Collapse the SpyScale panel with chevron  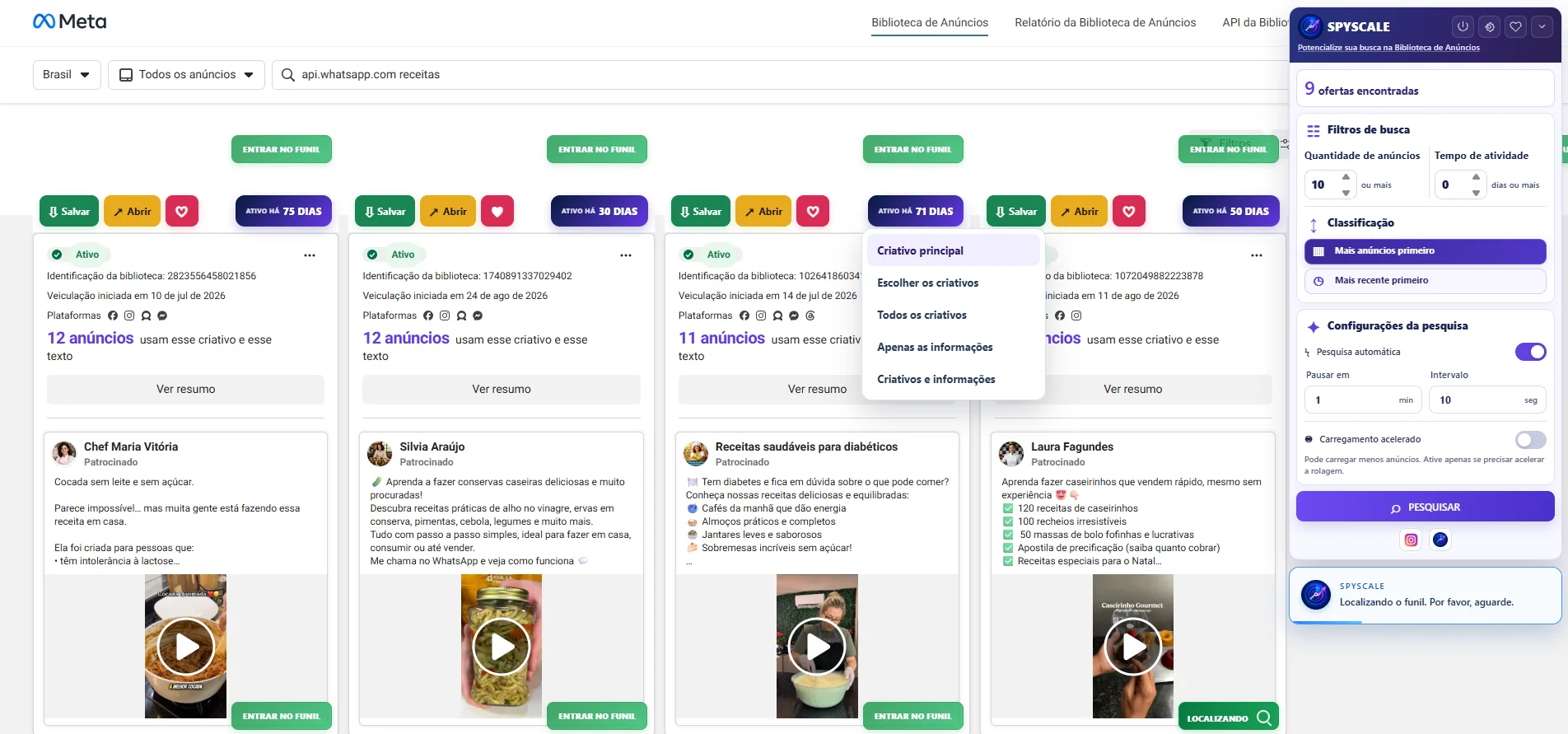[1542, 26]
